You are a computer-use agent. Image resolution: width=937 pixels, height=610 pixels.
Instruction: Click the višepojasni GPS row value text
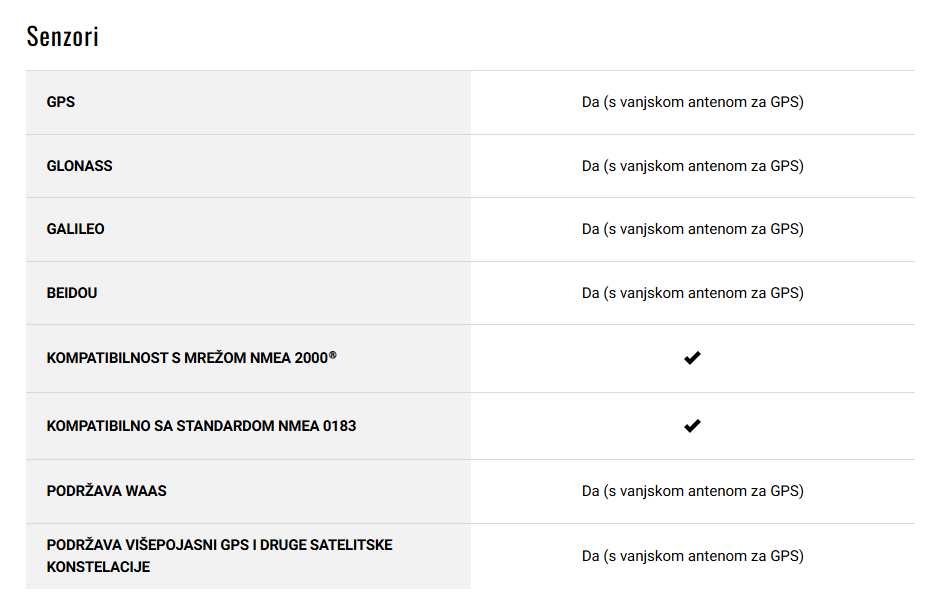693,556
